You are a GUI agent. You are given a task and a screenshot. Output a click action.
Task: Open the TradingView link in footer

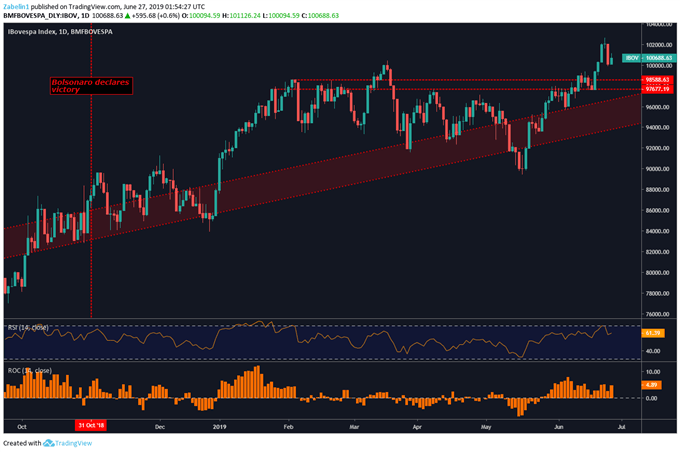click(x=73, y=443)
